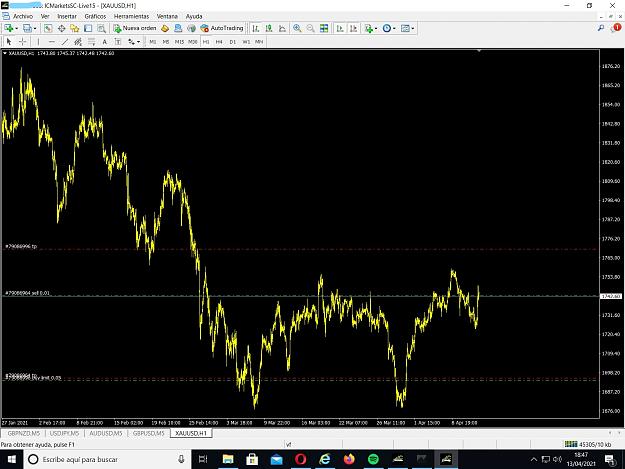Switch to the USDJPY,M5 chart tab

pos(64,433)
